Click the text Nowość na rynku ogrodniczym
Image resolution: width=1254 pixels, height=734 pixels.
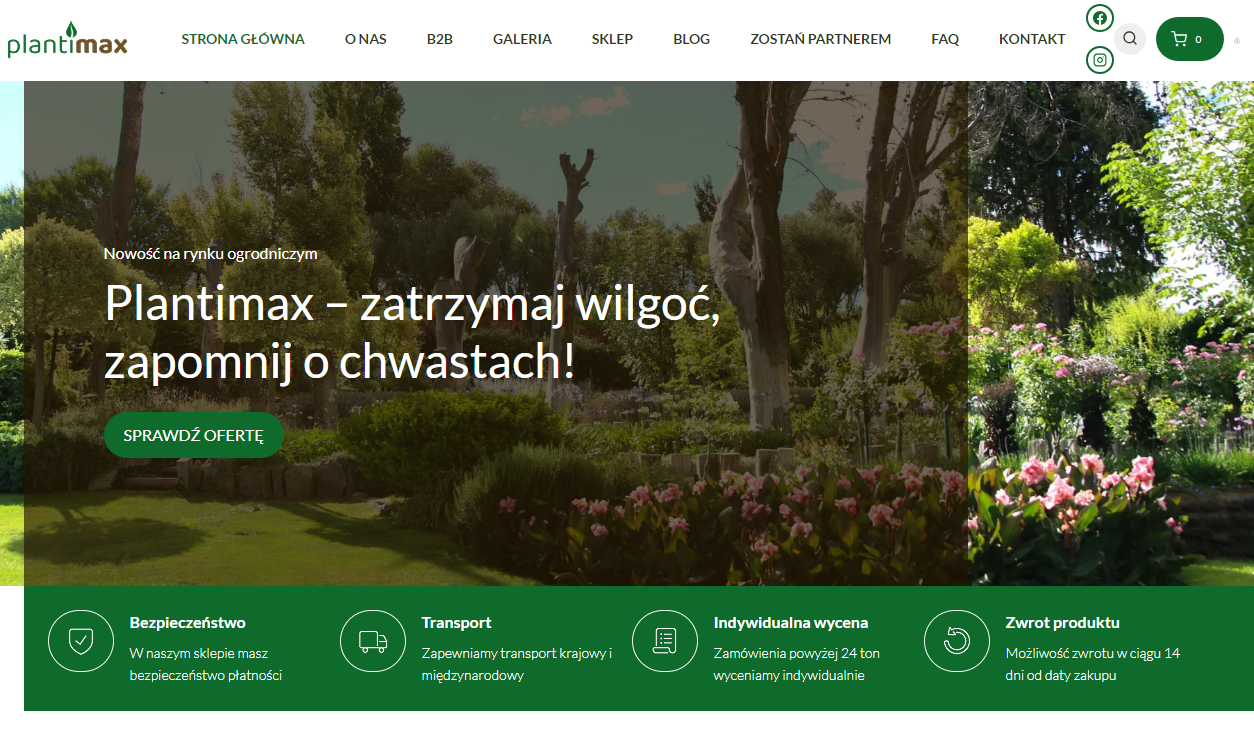(211, 253)
